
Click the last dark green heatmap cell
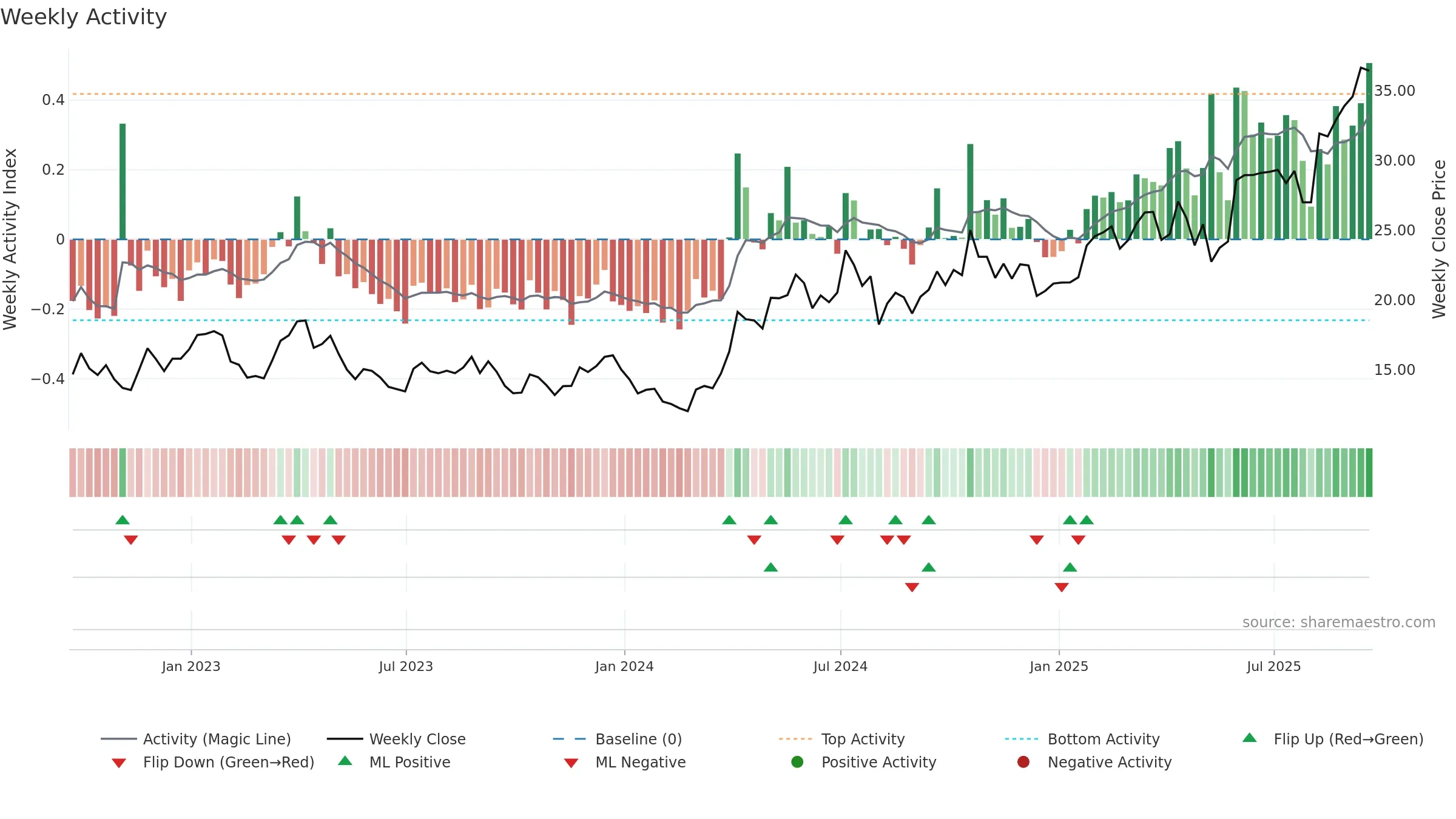coord(1369,473)
